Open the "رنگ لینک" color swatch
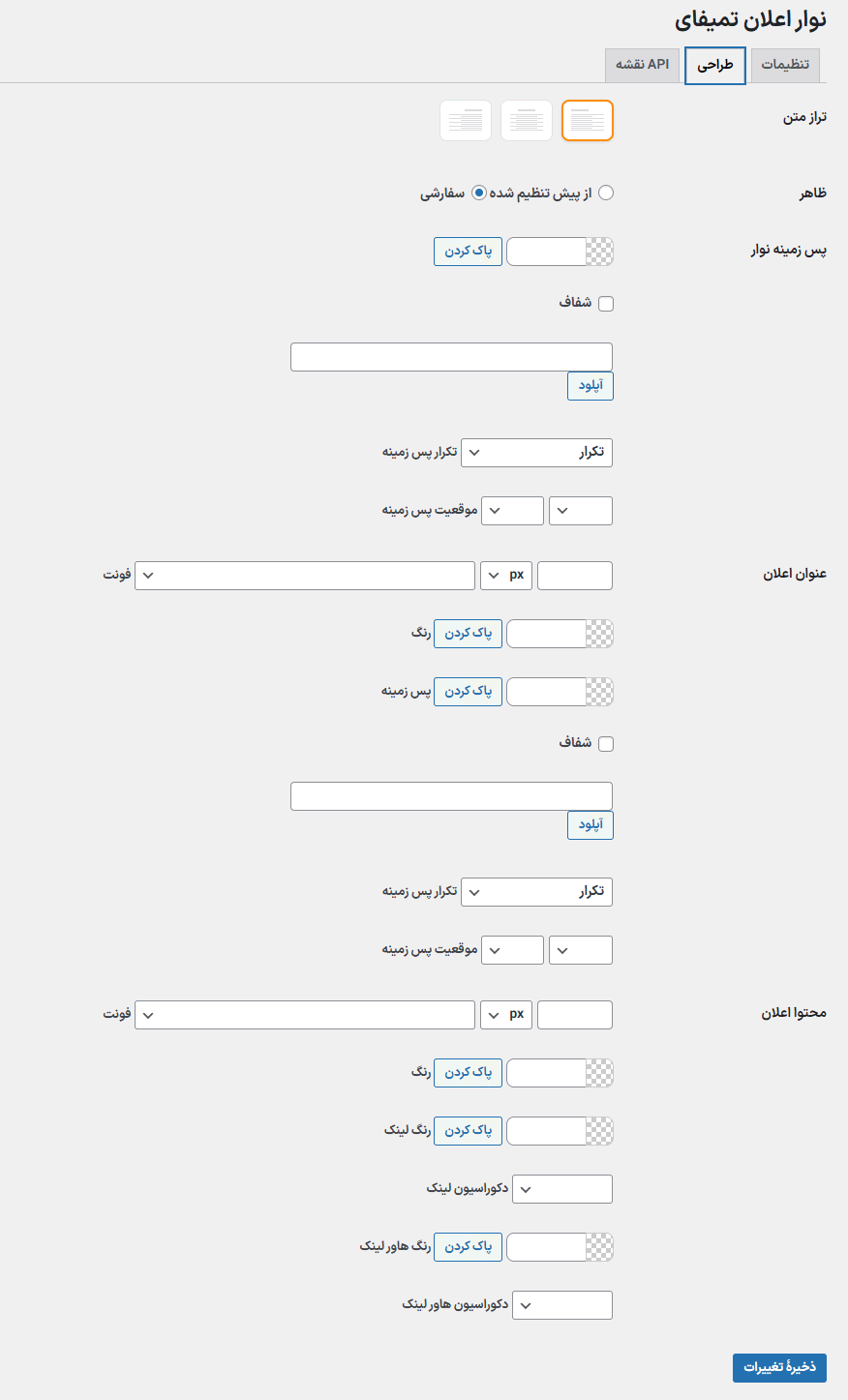The image size is (848, 1400). pos(600,1131)
